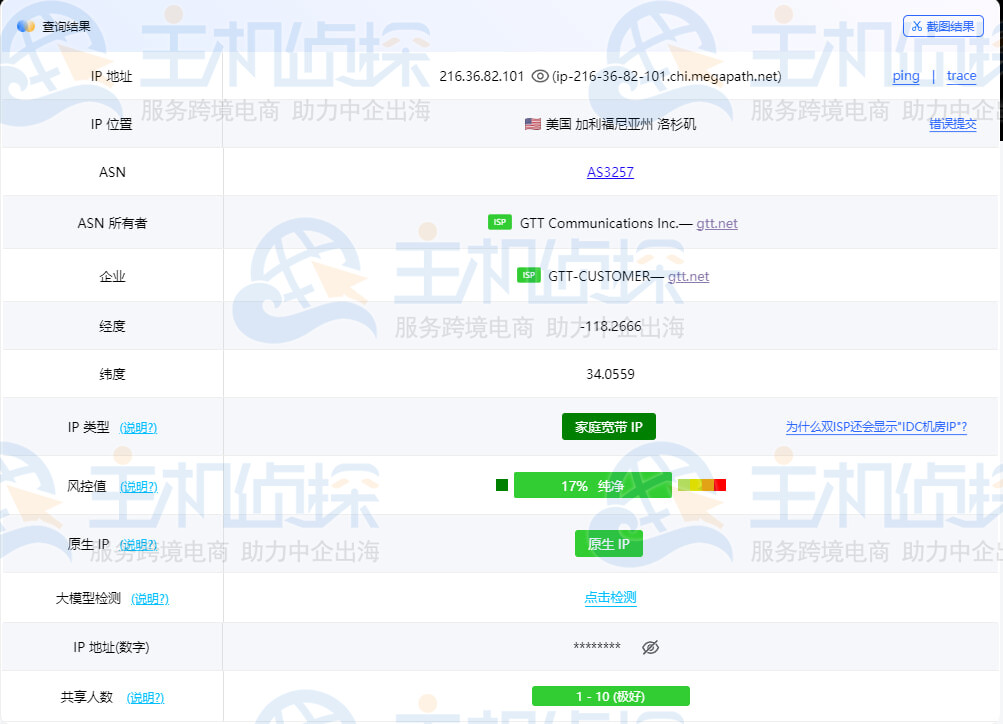The image size is (1003, 724).
Task: Click the small green square beside the risk bar
Action: click(500, 484)
